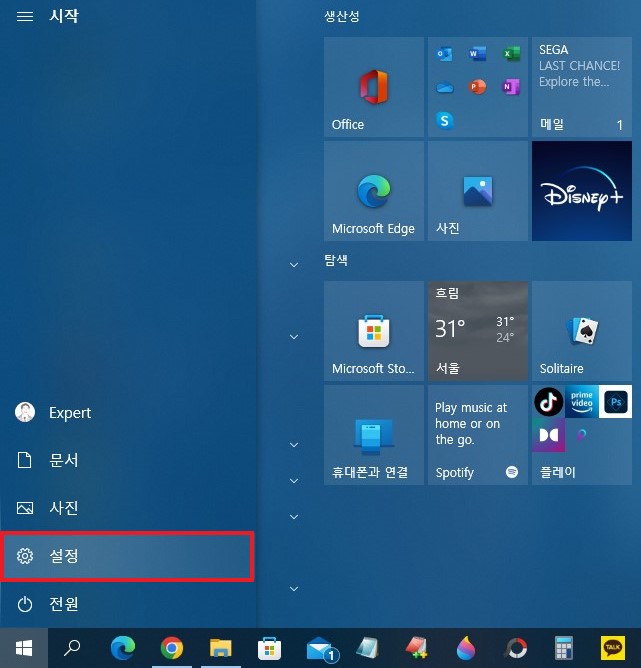Expand the Start menu hamburger button

(x=25, y=16)
